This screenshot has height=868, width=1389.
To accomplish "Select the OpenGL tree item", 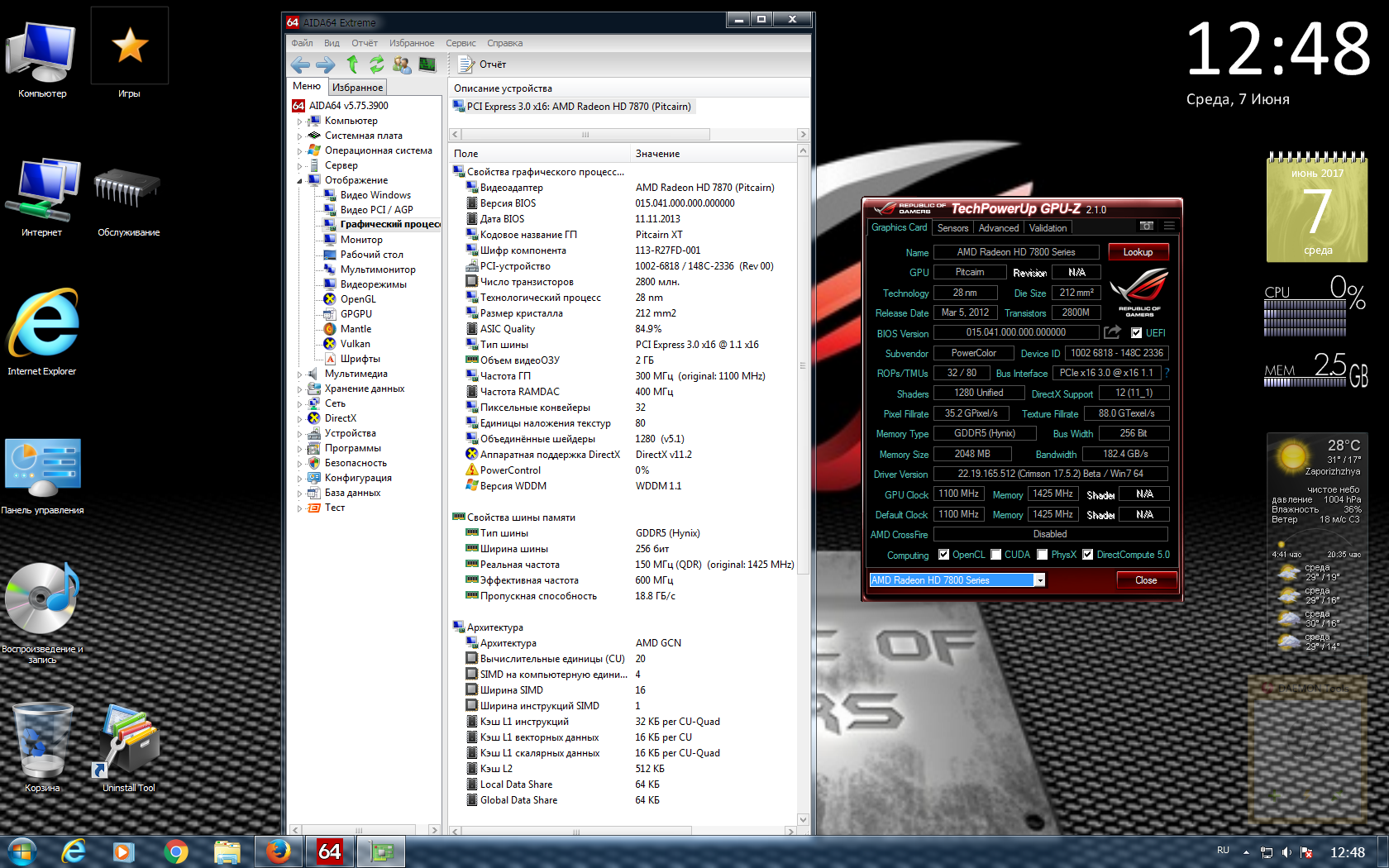I will point(357,299).
